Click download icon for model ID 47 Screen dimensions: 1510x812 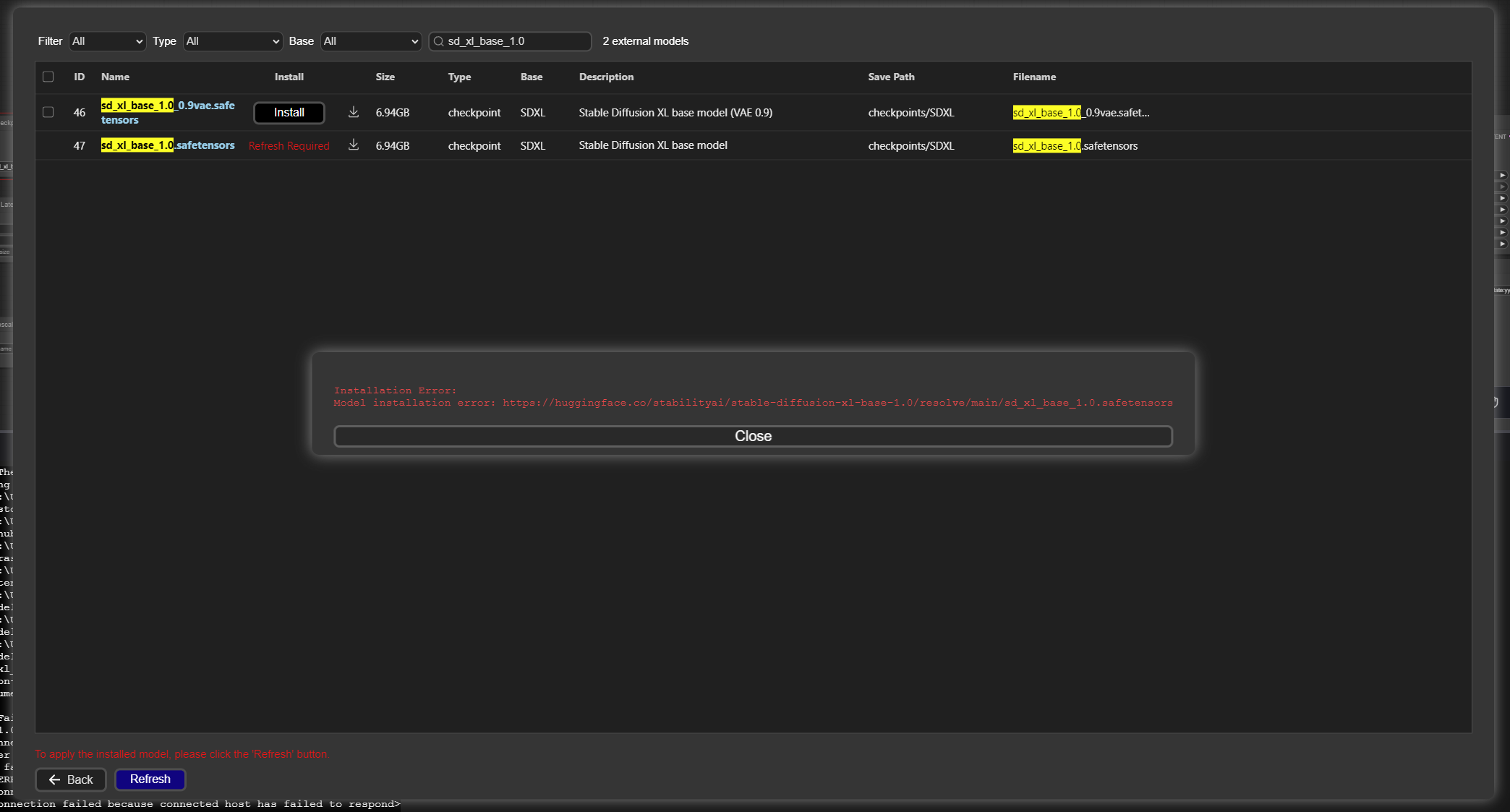coord(354,145)
